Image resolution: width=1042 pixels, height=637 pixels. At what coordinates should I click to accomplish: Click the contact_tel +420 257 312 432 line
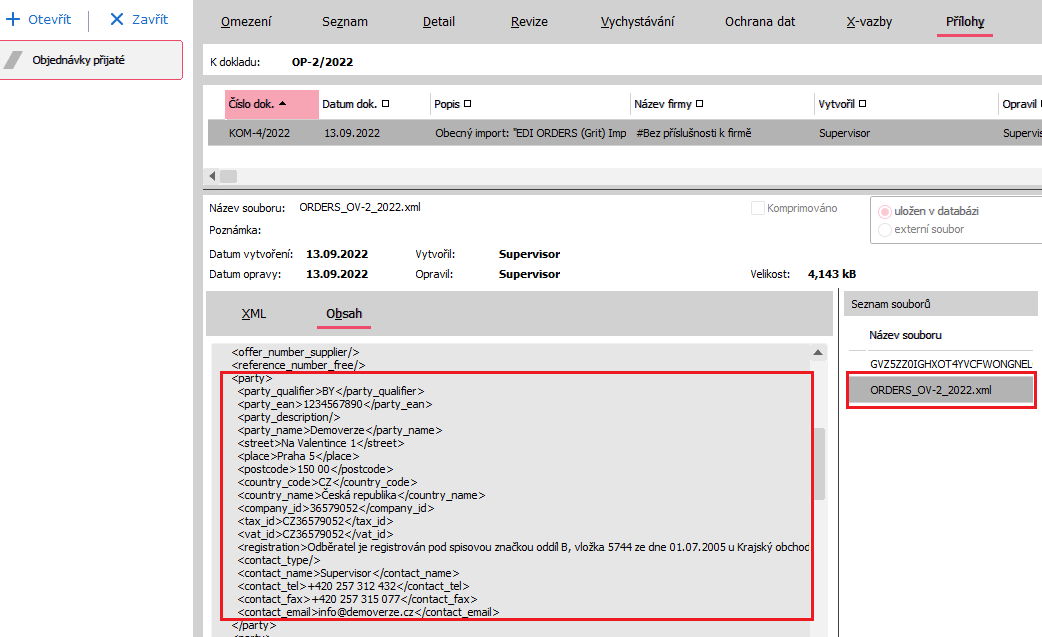pyautogui.click(x=354, y=586)
